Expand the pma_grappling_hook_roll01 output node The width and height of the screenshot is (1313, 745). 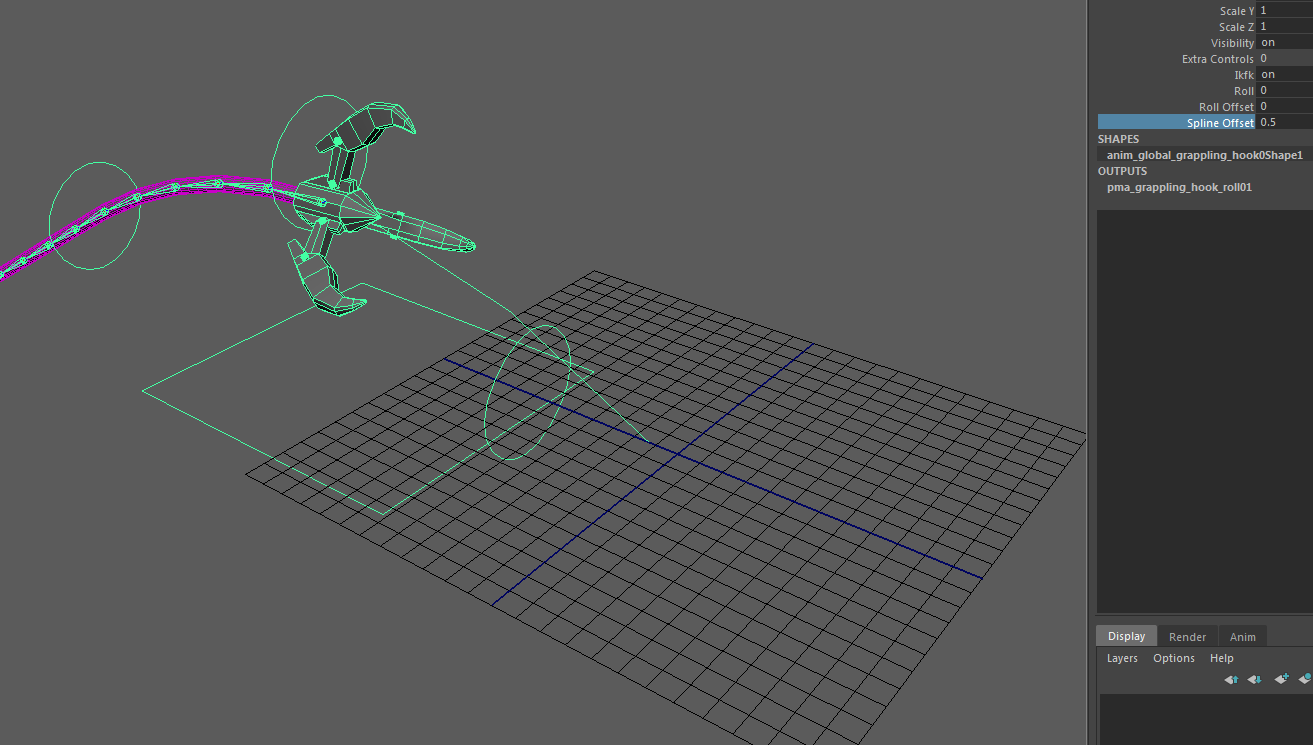pyautogui.click(x=1179, y=187)
